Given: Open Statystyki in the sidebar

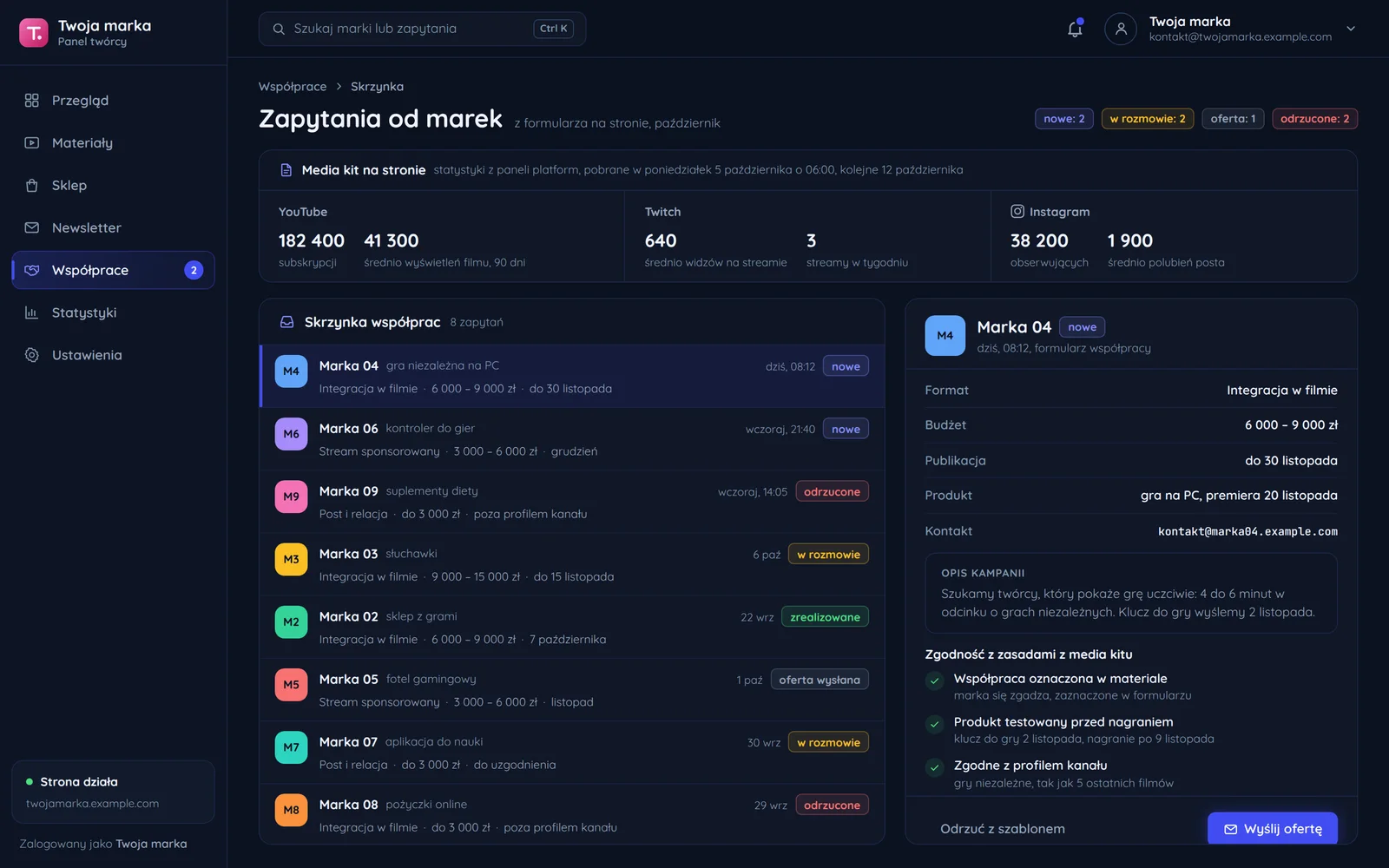Looking at the screenshot, I should (x=113, y=313).
